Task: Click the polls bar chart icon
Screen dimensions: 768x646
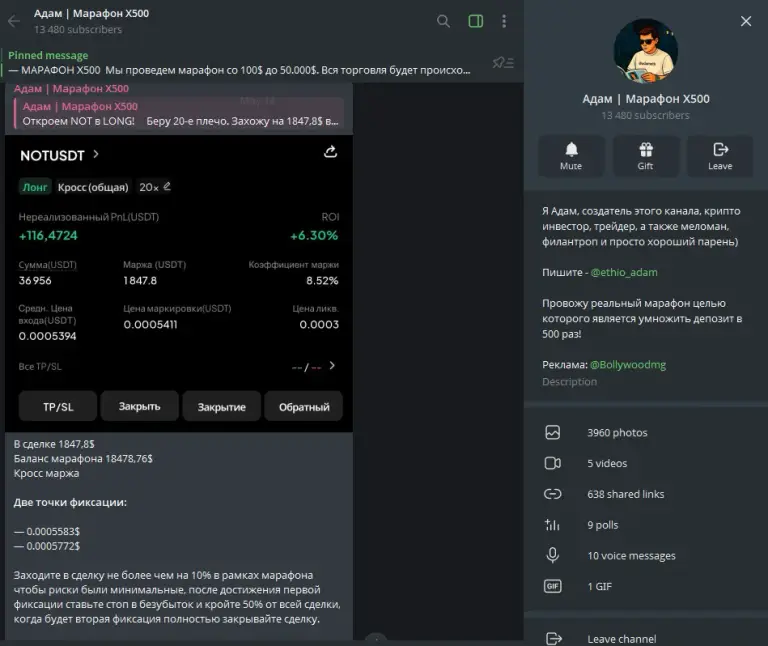Action: click(552, 525)
